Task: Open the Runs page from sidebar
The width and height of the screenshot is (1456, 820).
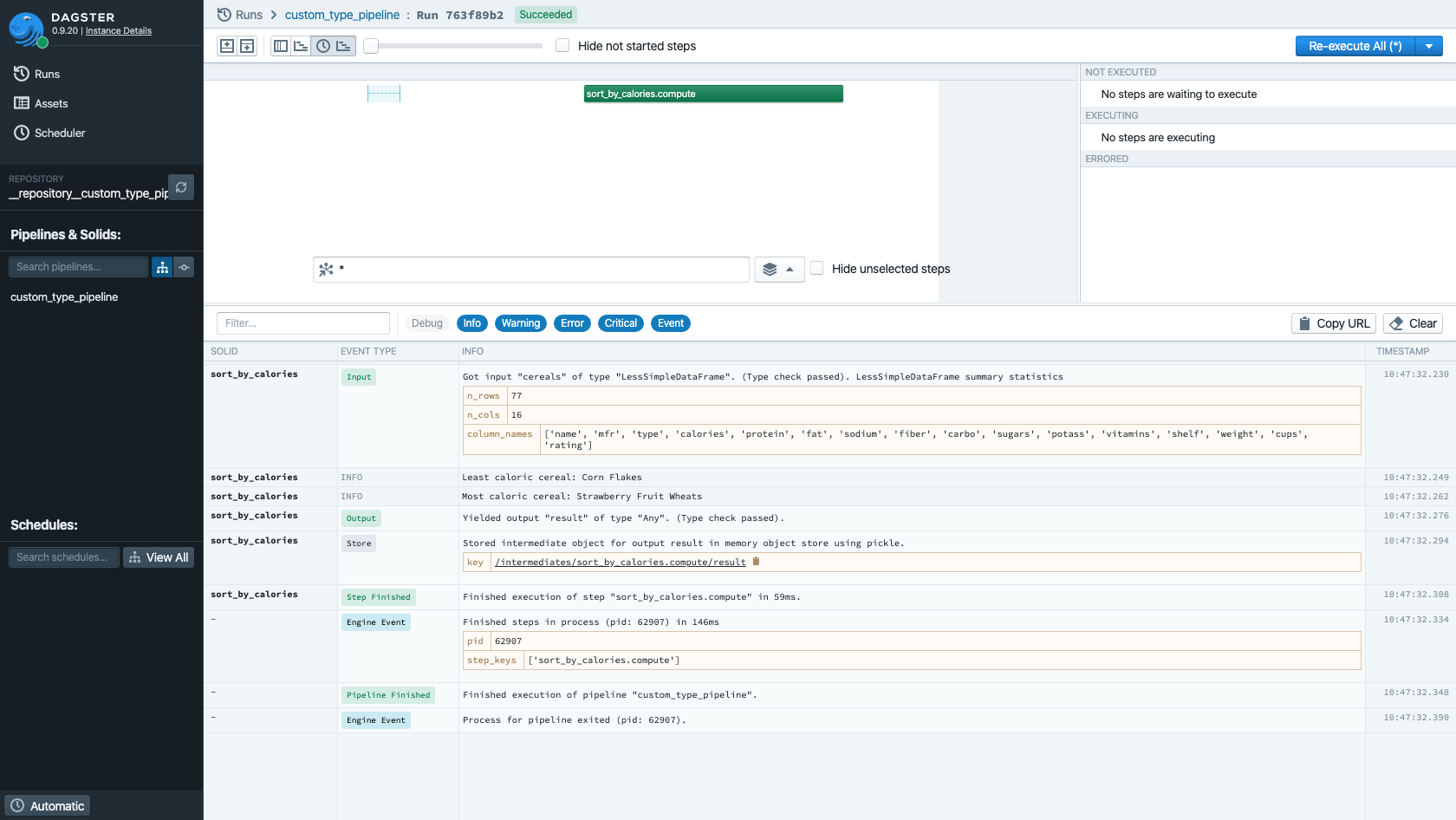Action: tap(36, 74)
